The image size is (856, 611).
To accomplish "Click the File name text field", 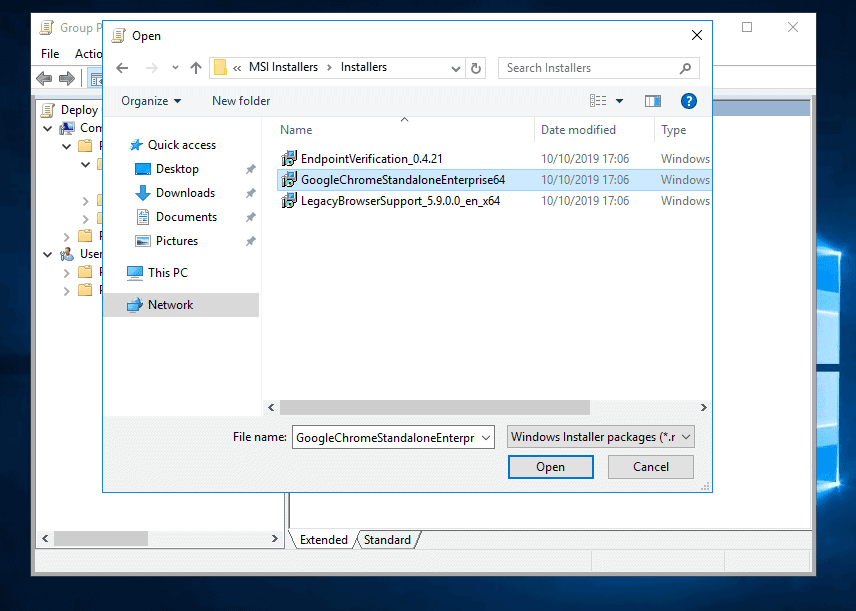I will tap(386, 437).
